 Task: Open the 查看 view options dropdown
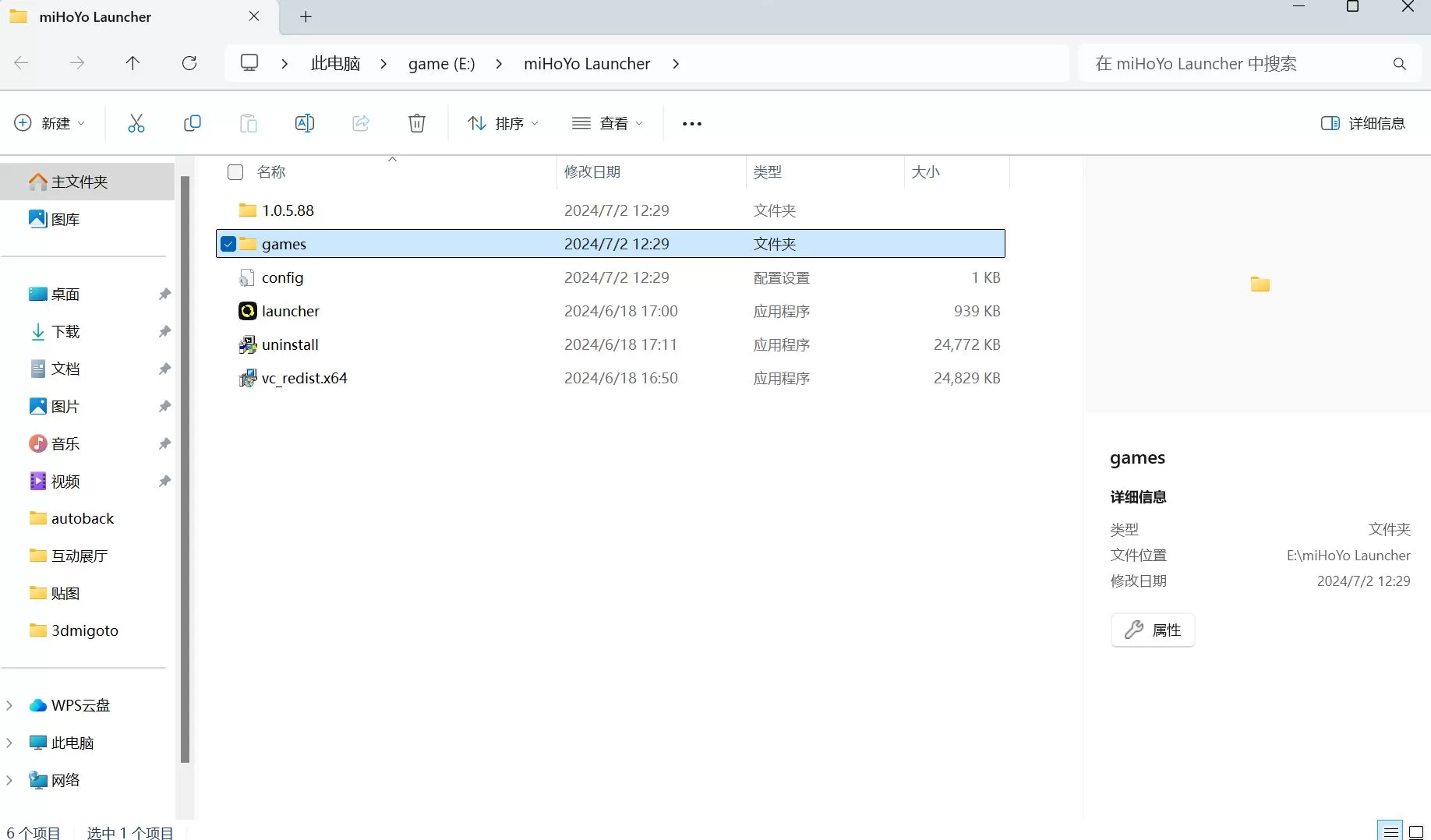pyautogui.click(x=608, y=123)
